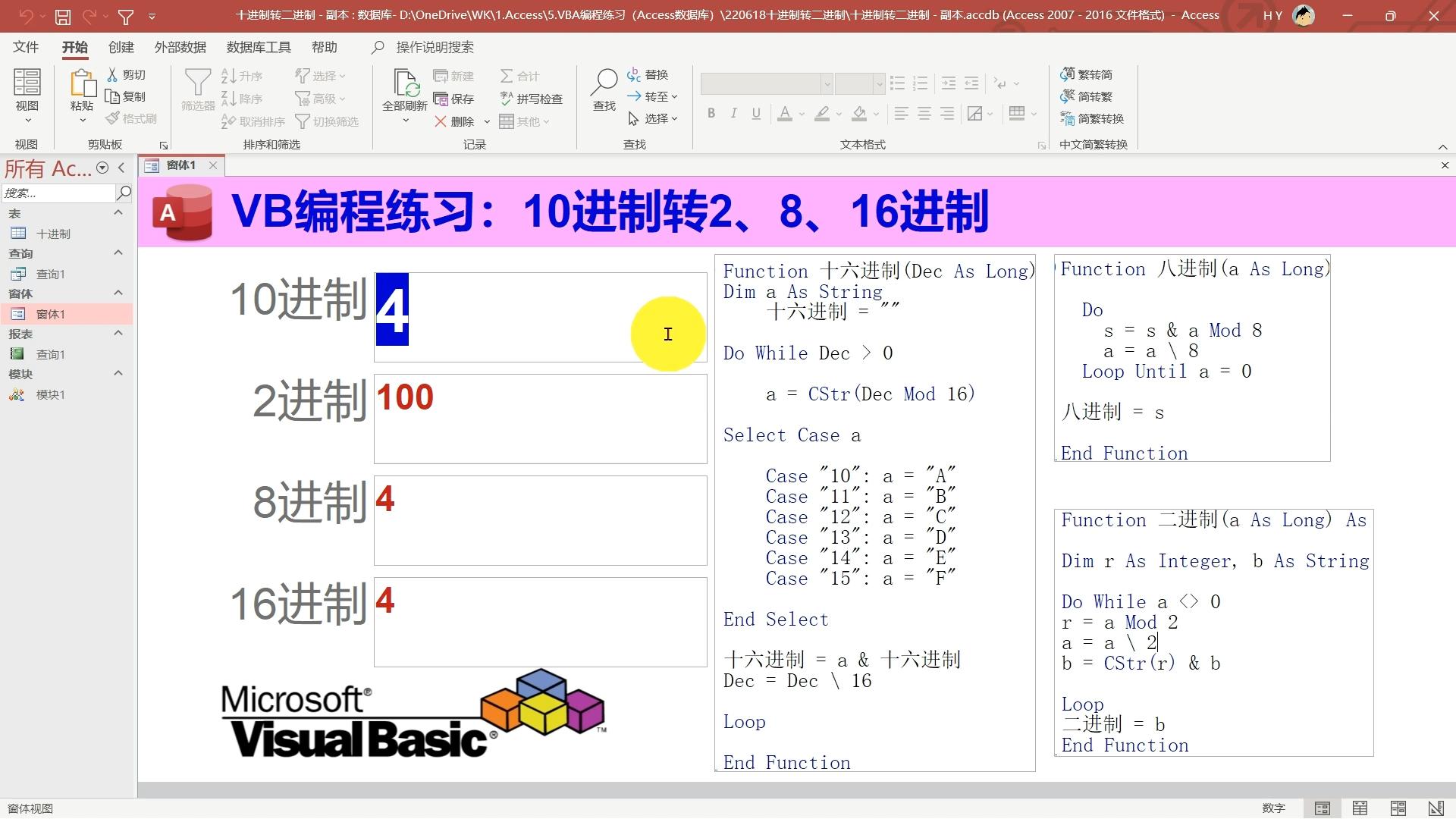The width and height of the screenshot is (1456, 819).
Task: Open the External Data (外部数据) ribbon tab
Action: [x=180, y=47]
